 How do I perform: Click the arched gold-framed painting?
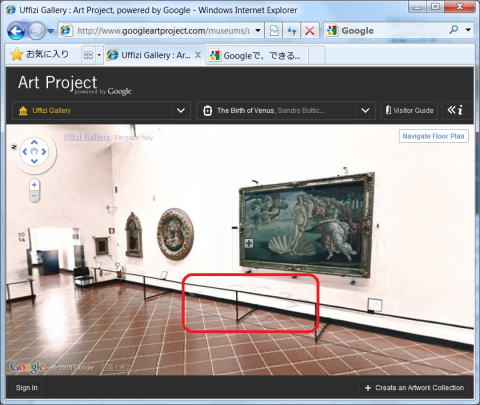134,236
